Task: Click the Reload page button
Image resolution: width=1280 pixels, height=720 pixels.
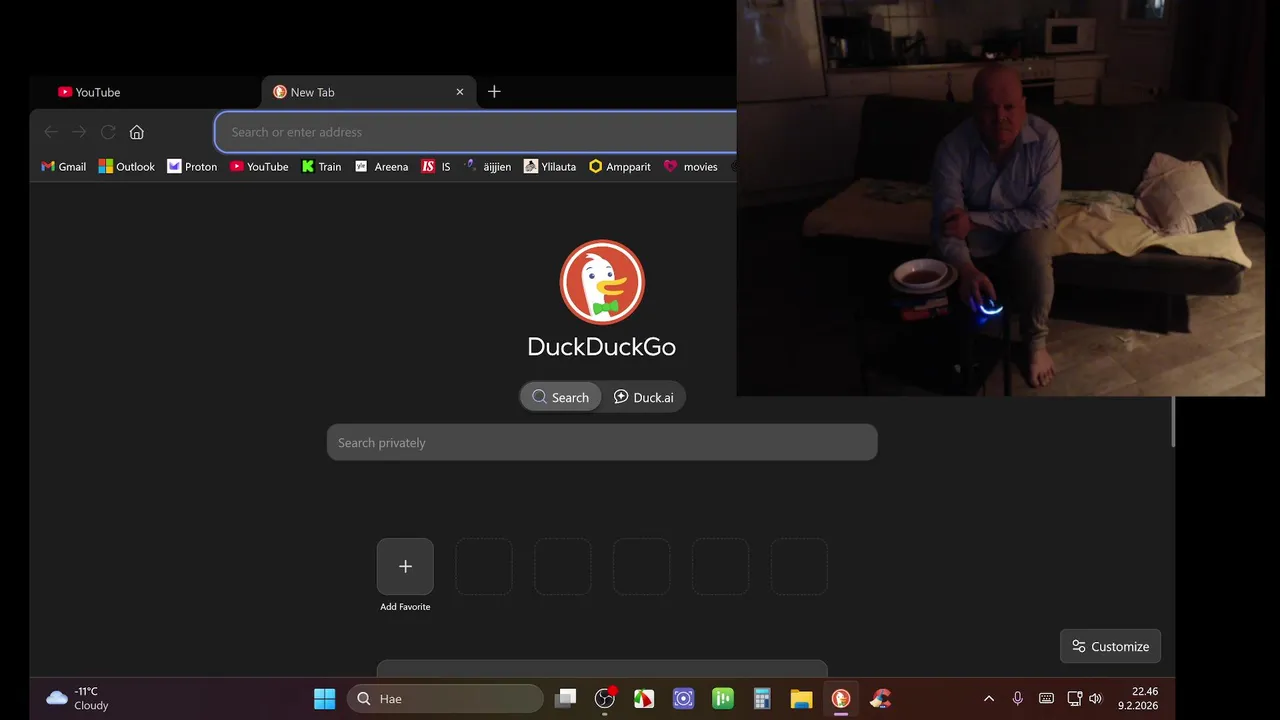Action: point(108,132)
